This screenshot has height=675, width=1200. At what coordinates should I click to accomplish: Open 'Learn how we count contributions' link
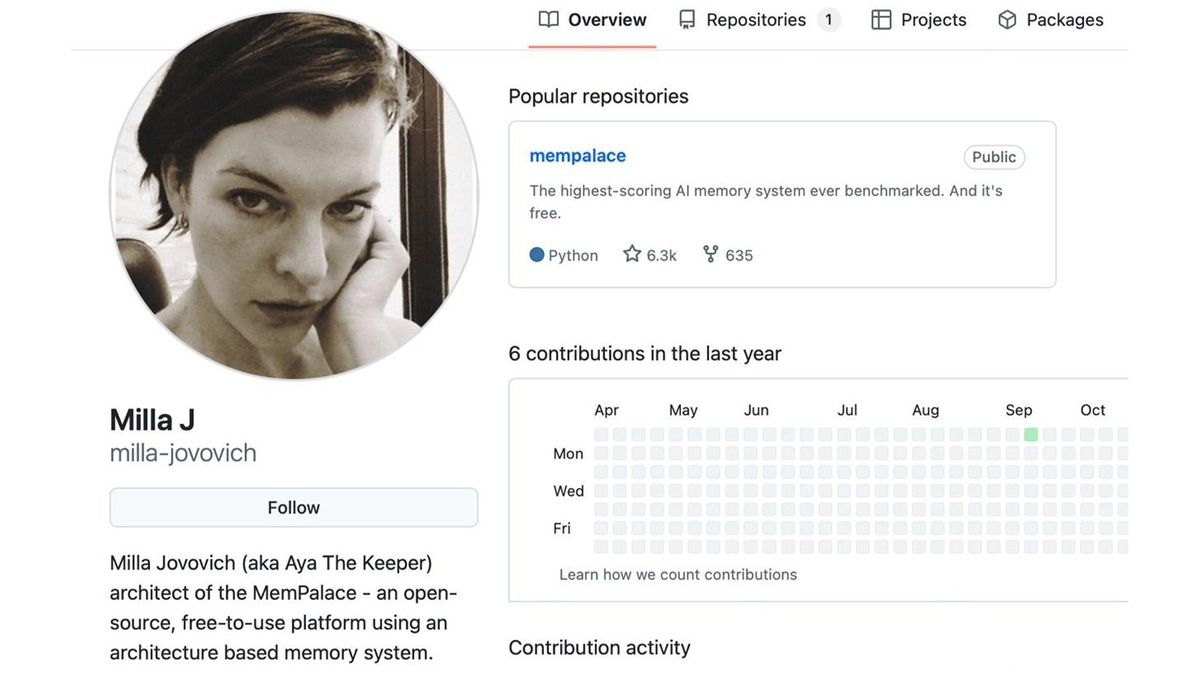(677, 574)
